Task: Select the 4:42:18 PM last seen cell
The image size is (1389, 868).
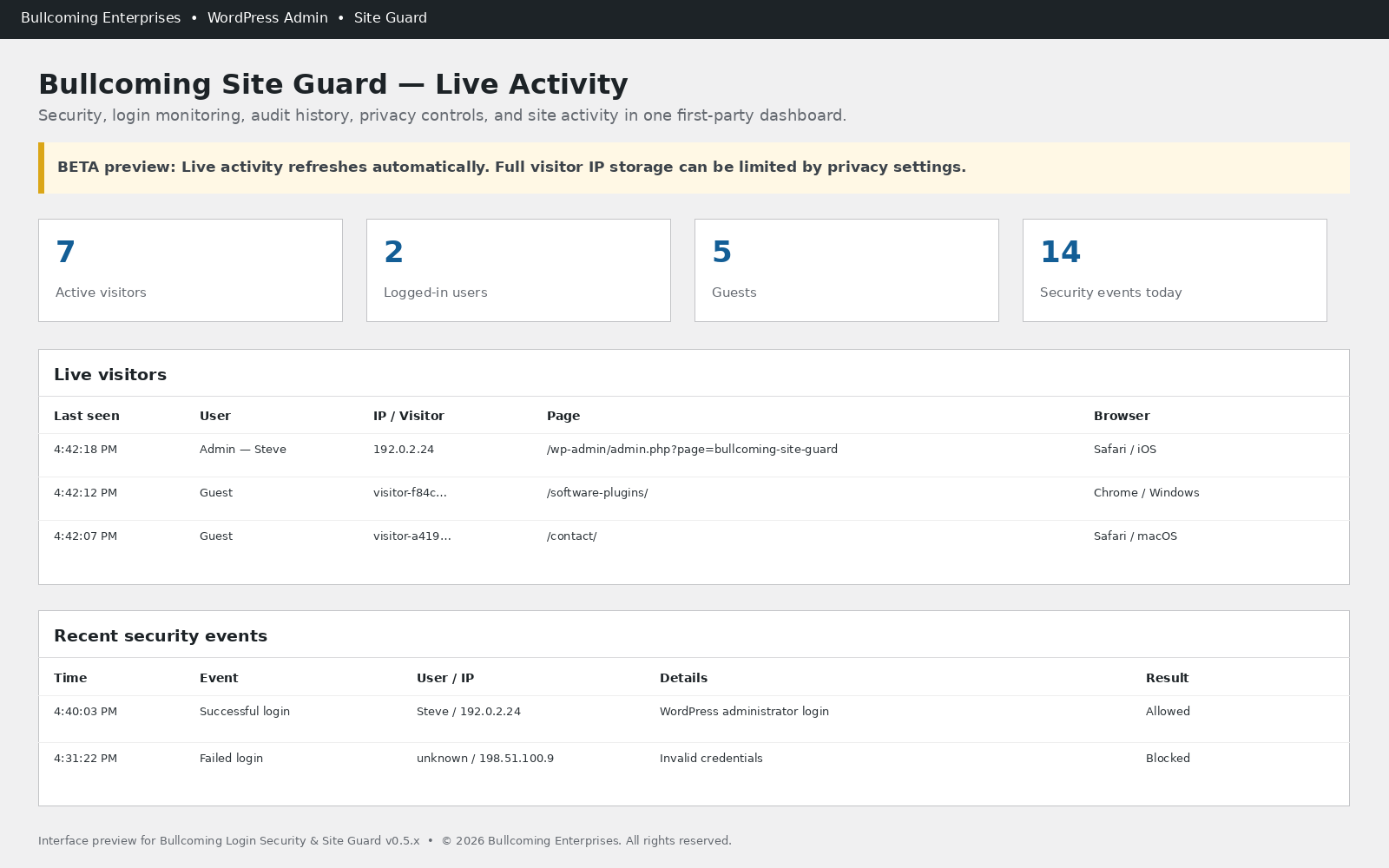Action: tap(85, 450)
